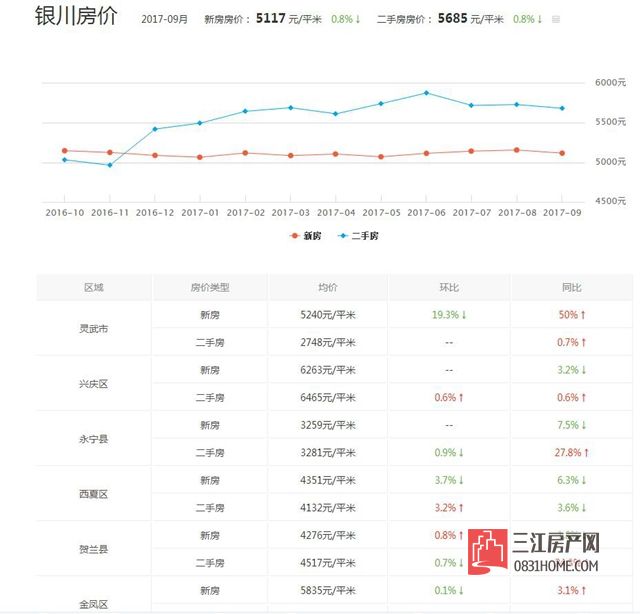
Task: Click the 2016-10 point on red line
Action: (x=64, y=151)
